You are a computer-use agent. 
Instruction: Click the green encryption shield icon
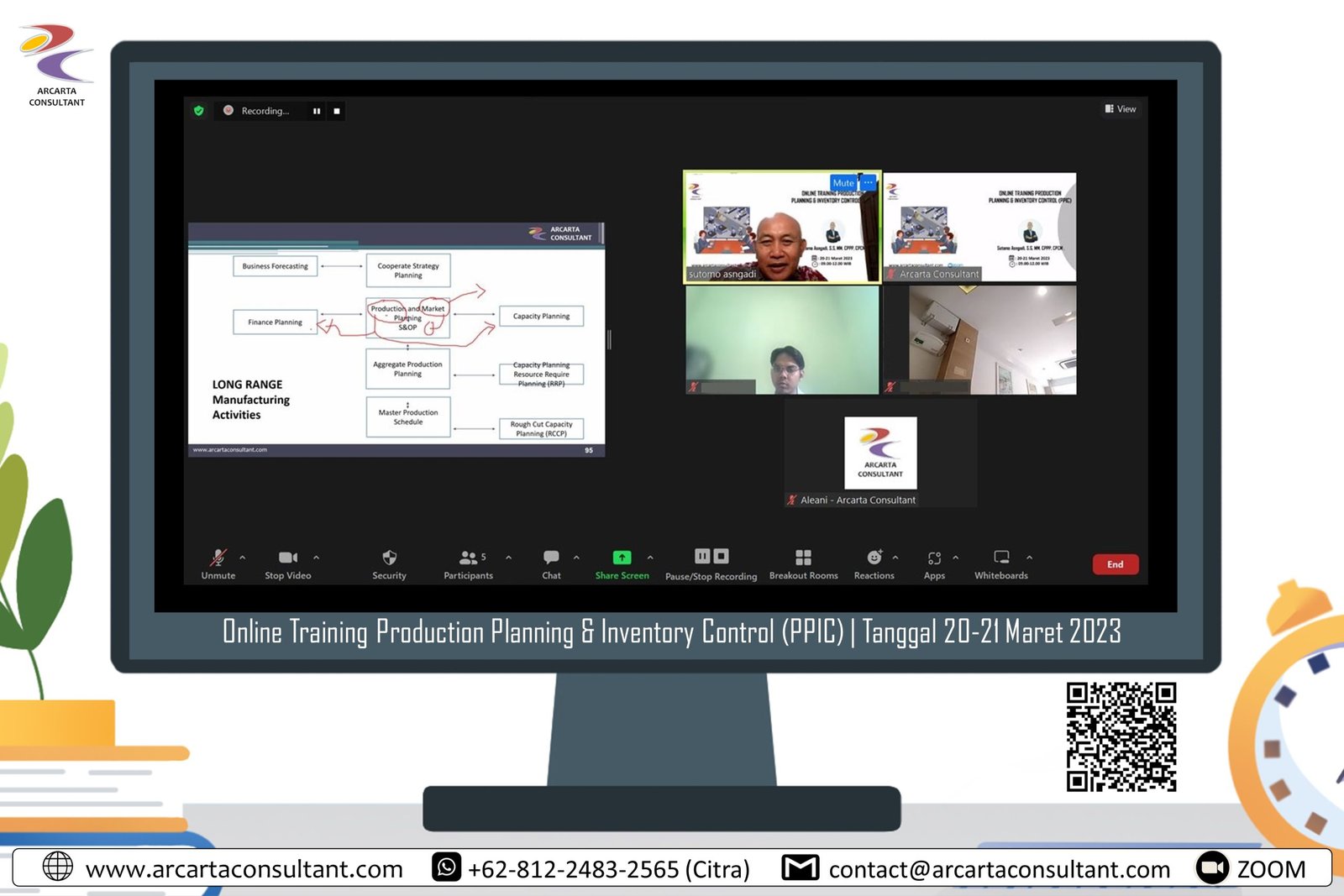pyautogui.click(x=199, y=111)
